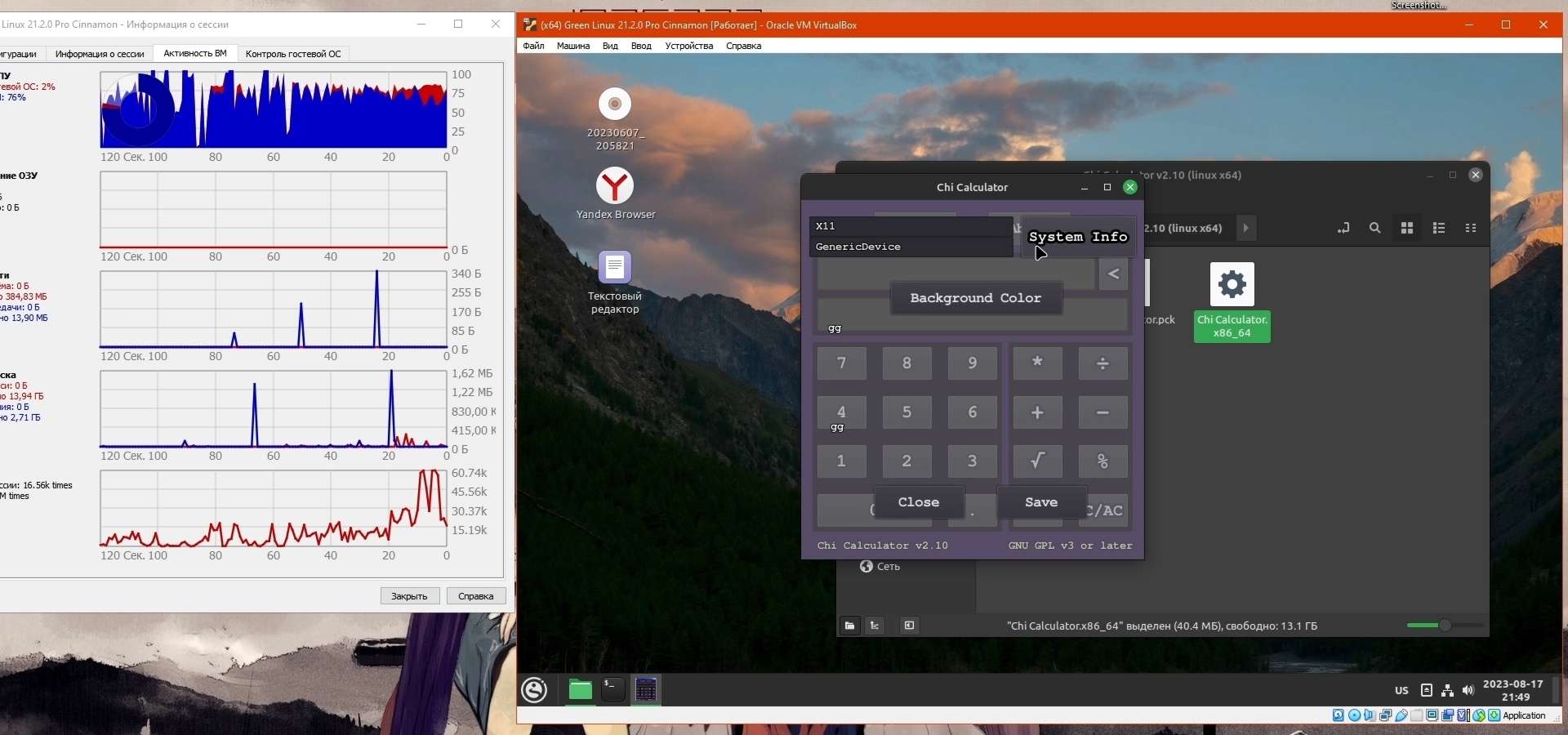
Task: Toggle location entry in file manager toolbar
Action: 1343,229
